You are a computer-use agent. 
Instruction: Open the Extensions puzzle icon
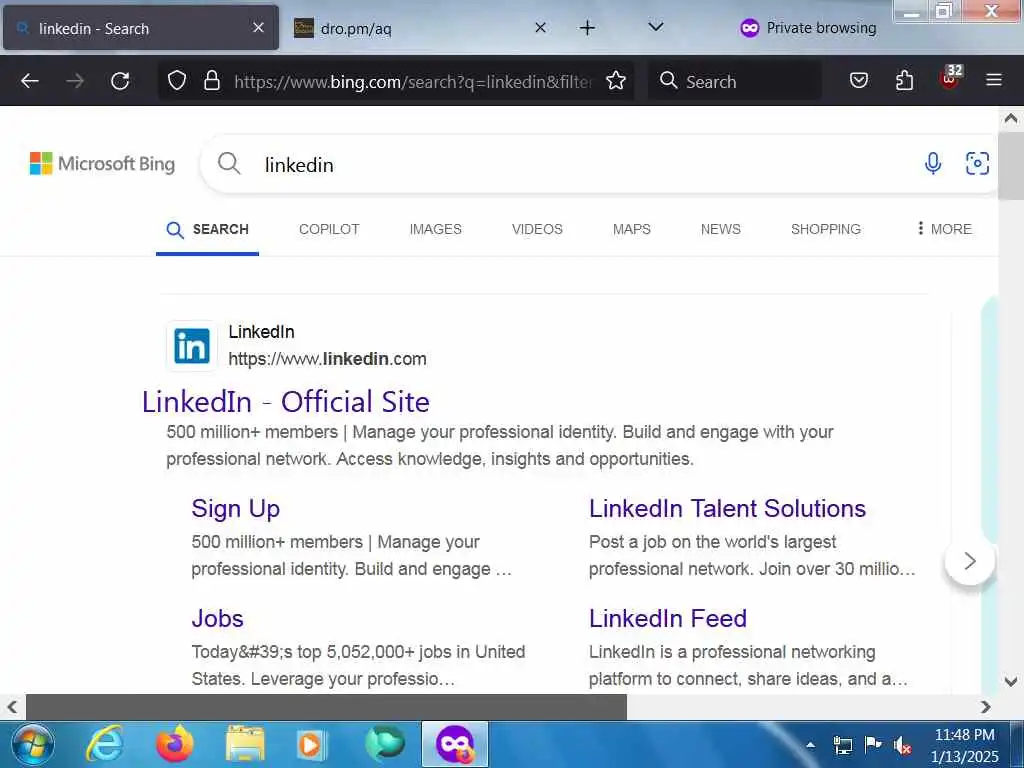pos(904,80)
